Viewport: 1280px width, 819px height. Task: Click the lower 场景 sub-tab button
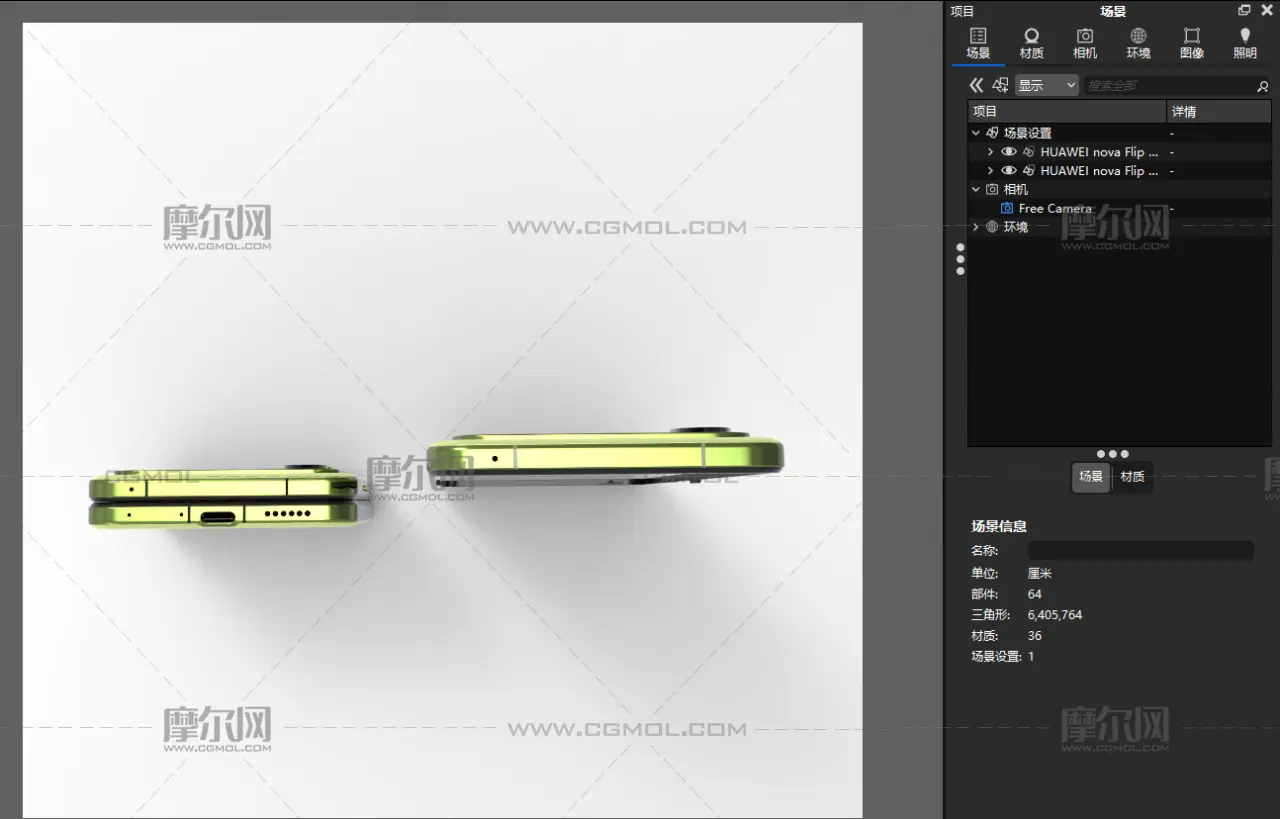point(1090,477)
